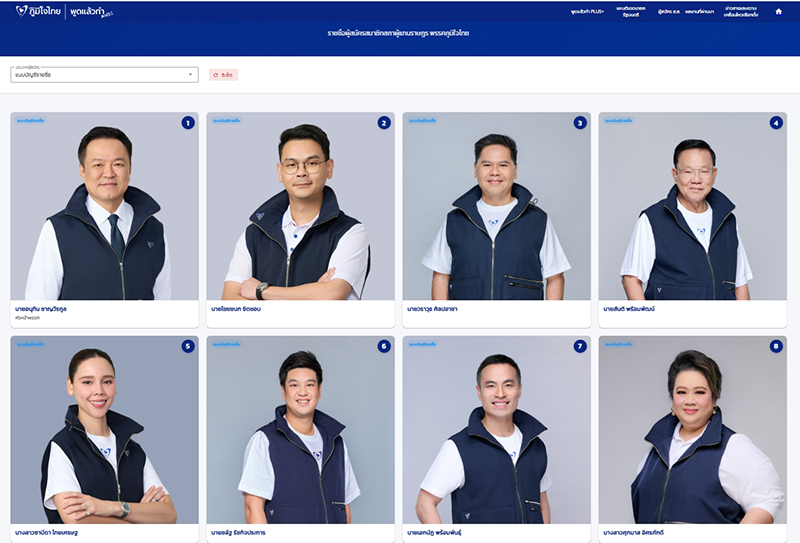Click the number 5 badge on candidate card

click(x=188, y=346)
